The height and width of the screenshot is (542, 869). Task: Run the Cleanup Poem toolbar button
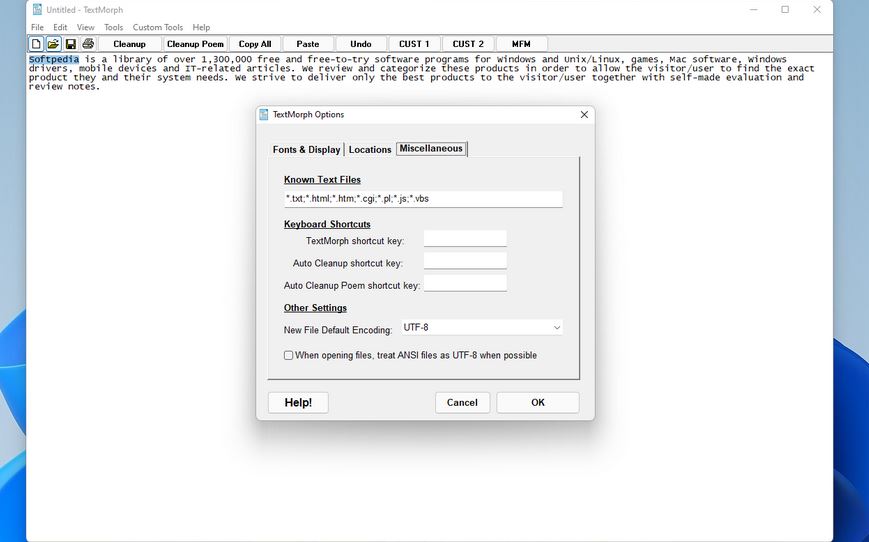(195, 44)
